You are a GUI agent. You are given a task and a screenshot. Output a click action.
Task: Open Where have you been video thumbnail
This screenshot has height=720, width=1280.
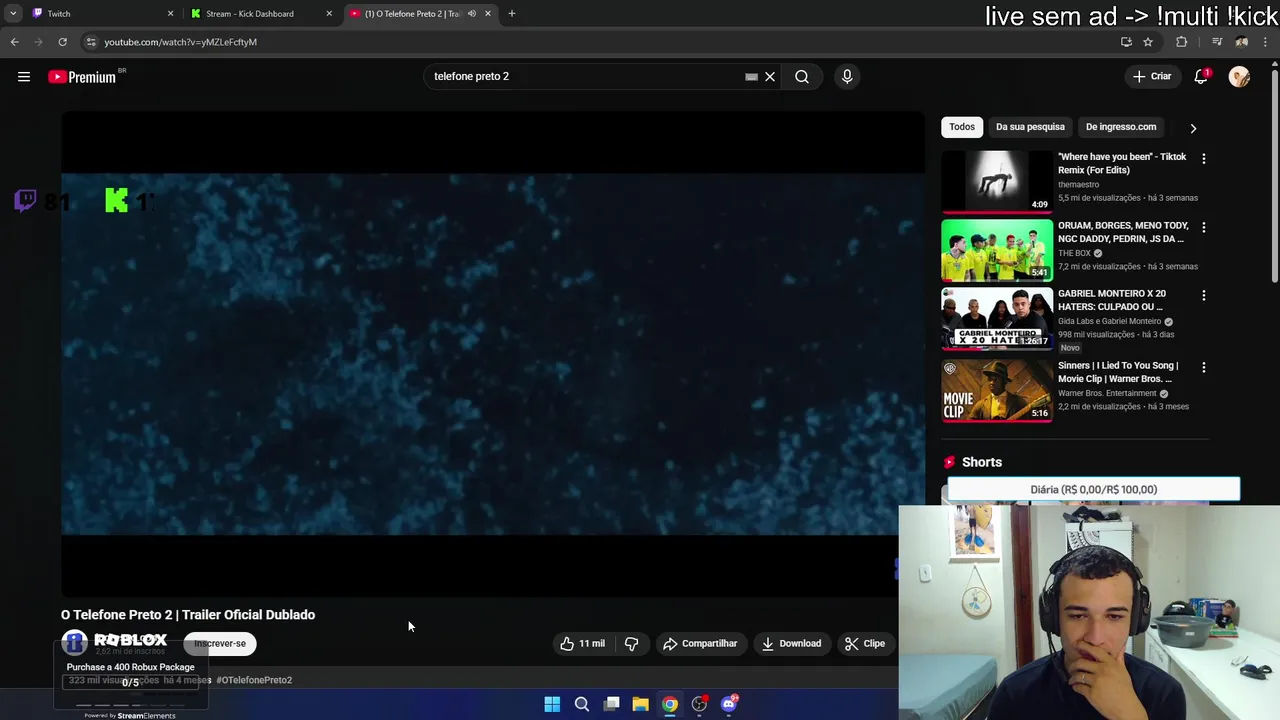[997, 182]
